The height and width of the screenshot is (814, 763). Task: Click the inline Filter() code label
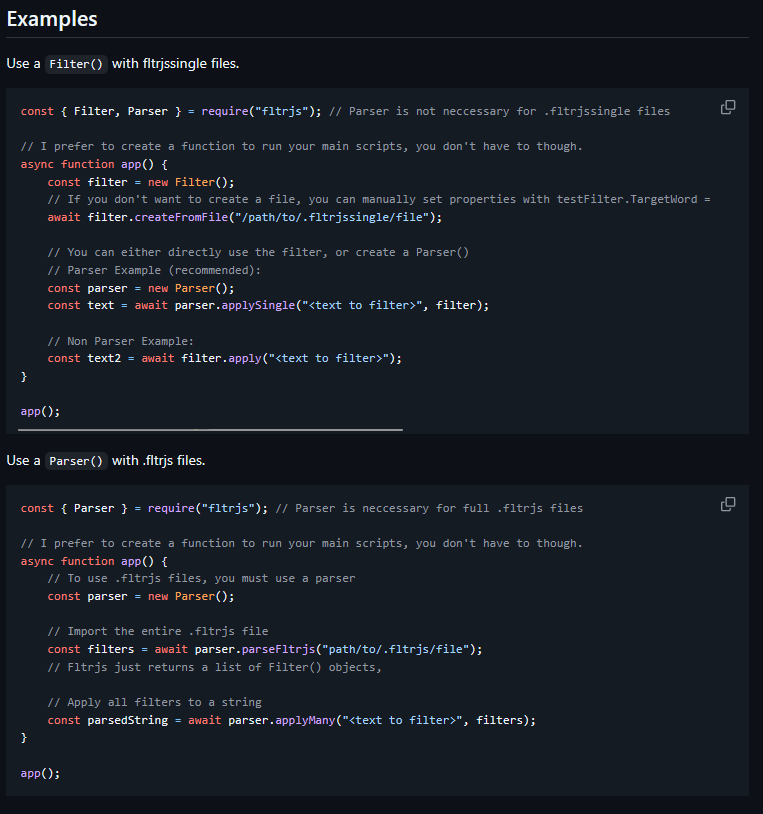[76, 64]
